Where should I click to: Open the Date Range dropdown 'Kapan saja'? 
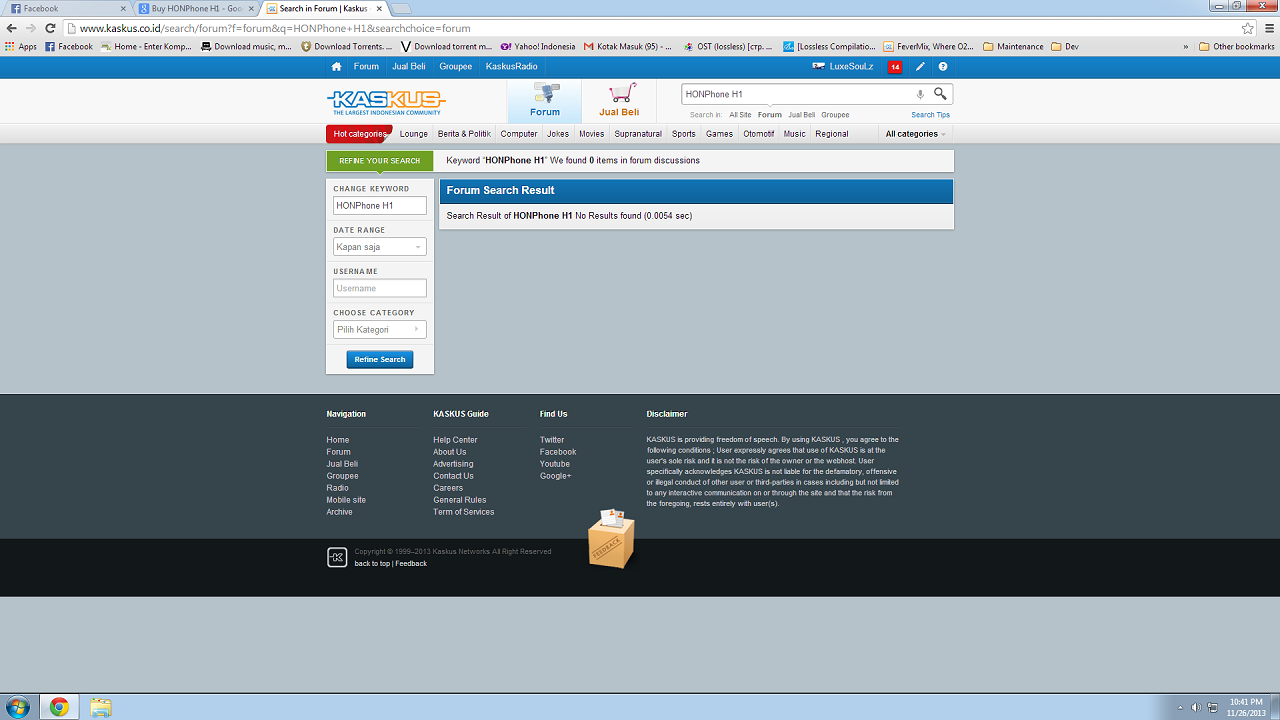point(380,247)
